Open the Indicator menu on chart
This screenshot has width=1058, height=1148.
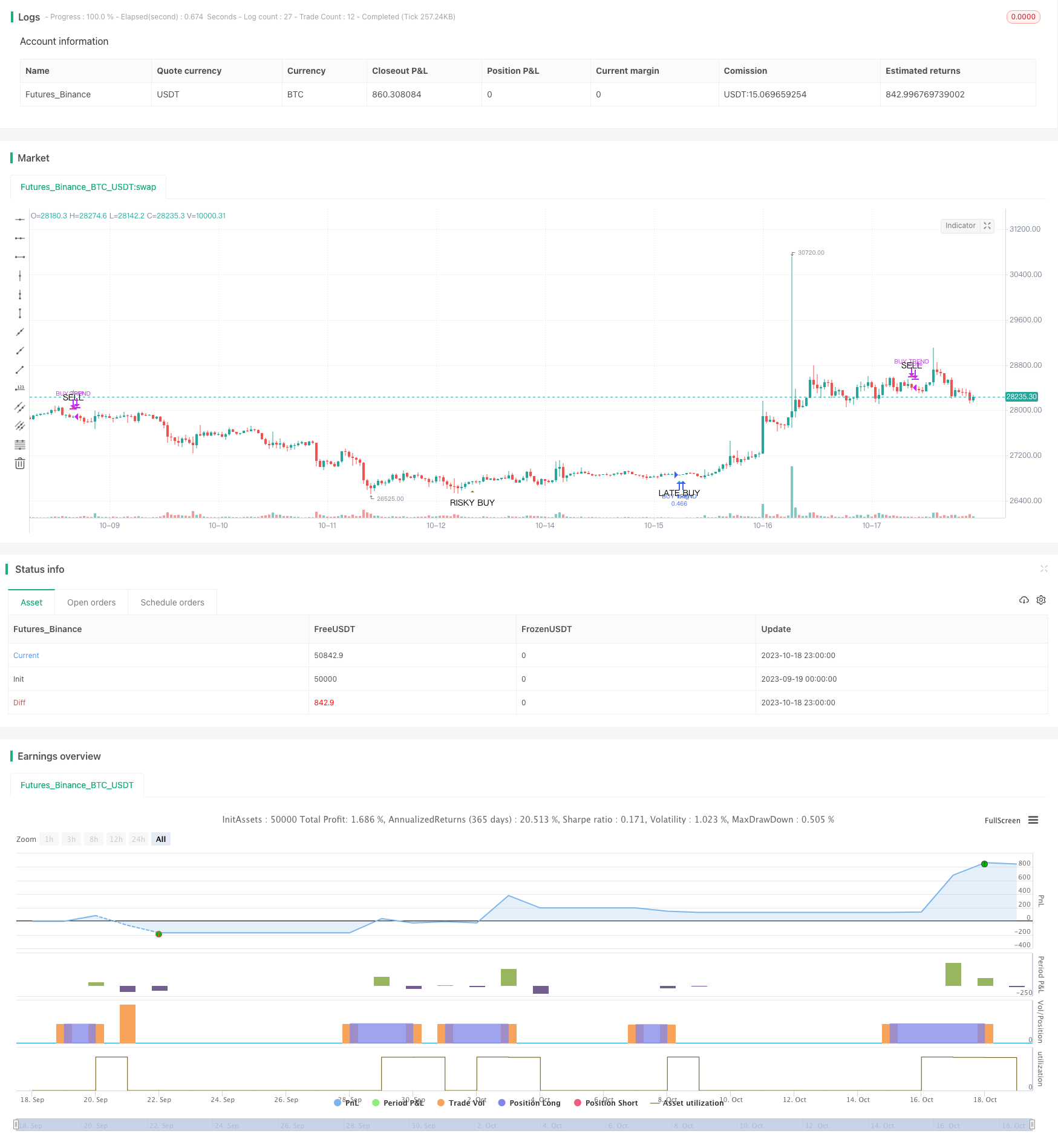pos(961,226)
